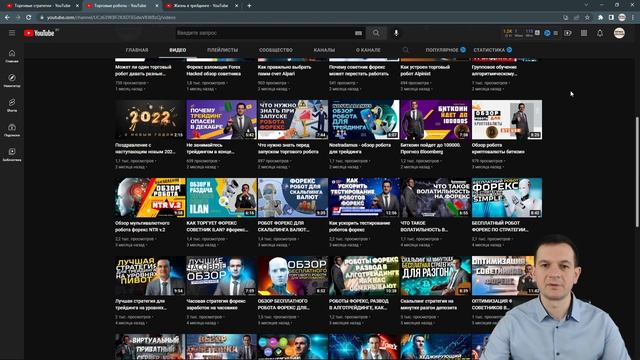Open the notifications bell
The height and width of the screenshot is (360, 640).
coord(600,33)
